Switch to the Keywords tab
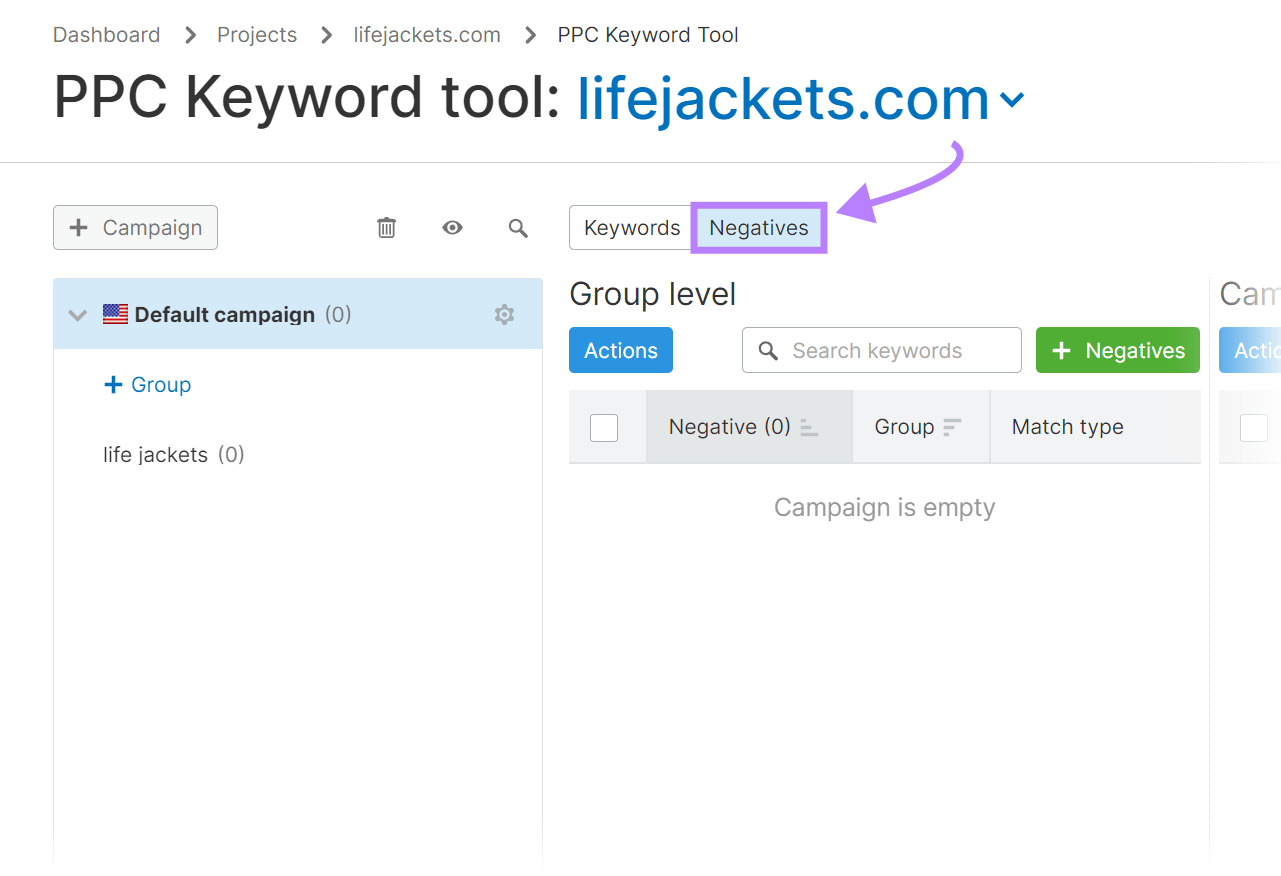The width and height of the screenshot is (1281, 876). pos(631,227)
